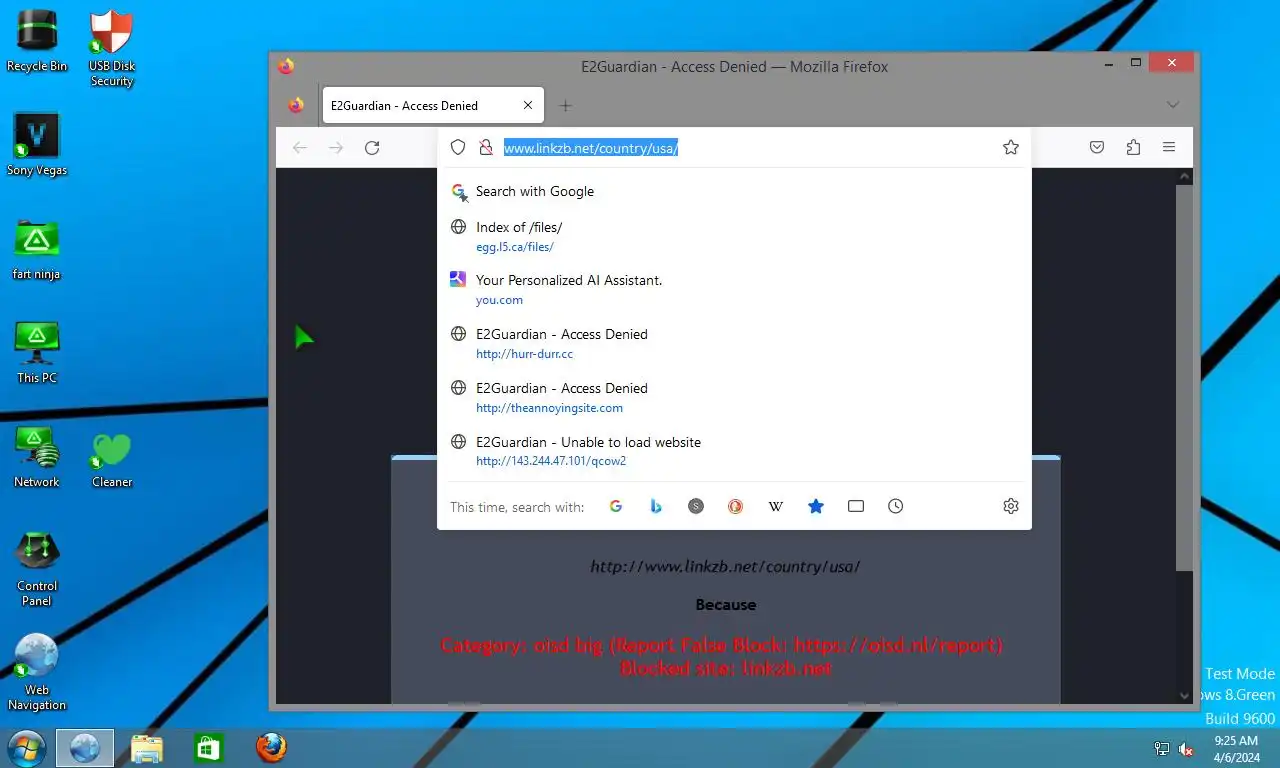Select the Index of /files/ suggestion
Image resolution: width=1280 pixels, height=768 pixels.
[x=734, y=236]
